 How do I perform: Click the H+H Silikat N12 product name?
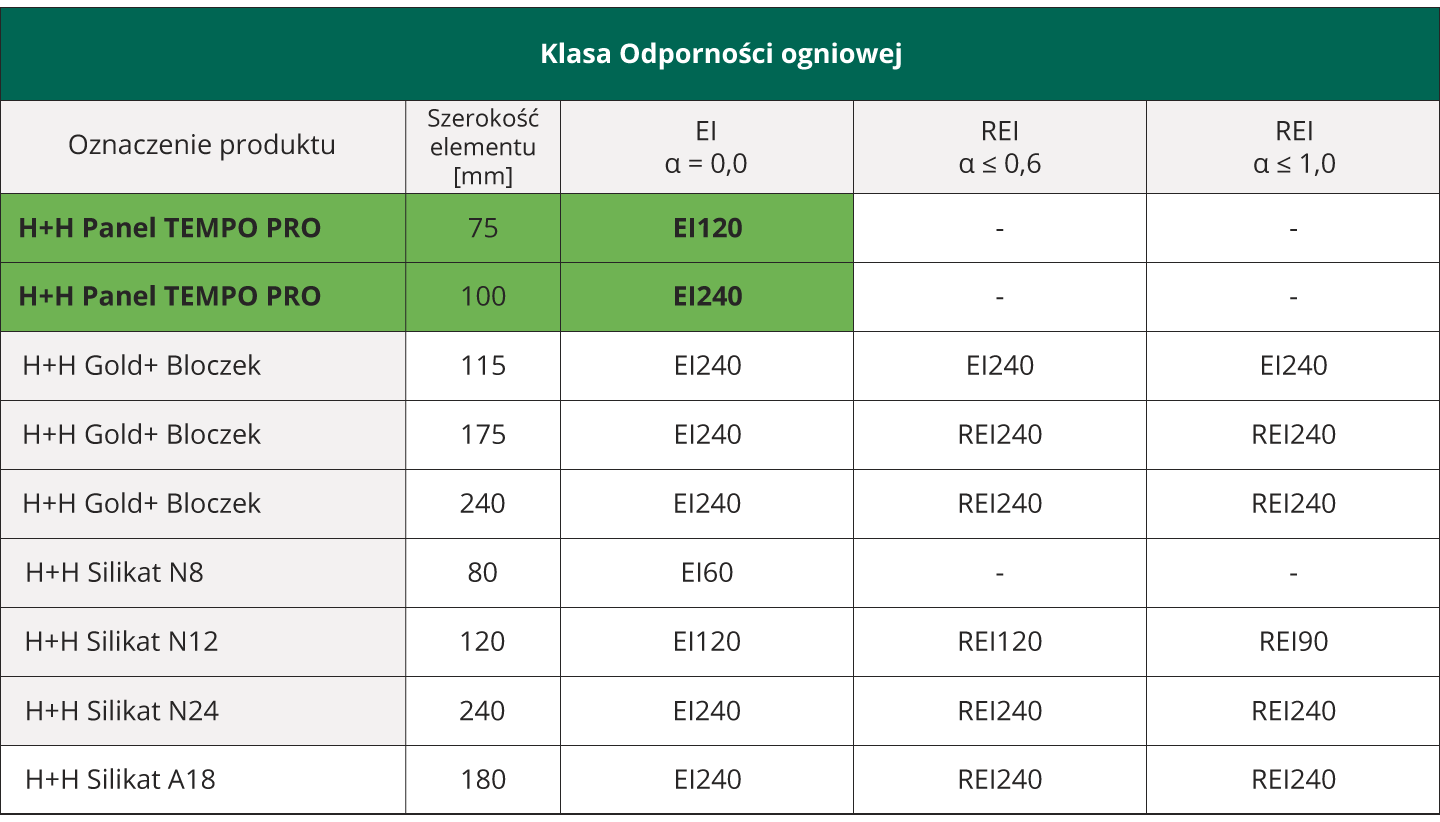(x=121, y=642)
